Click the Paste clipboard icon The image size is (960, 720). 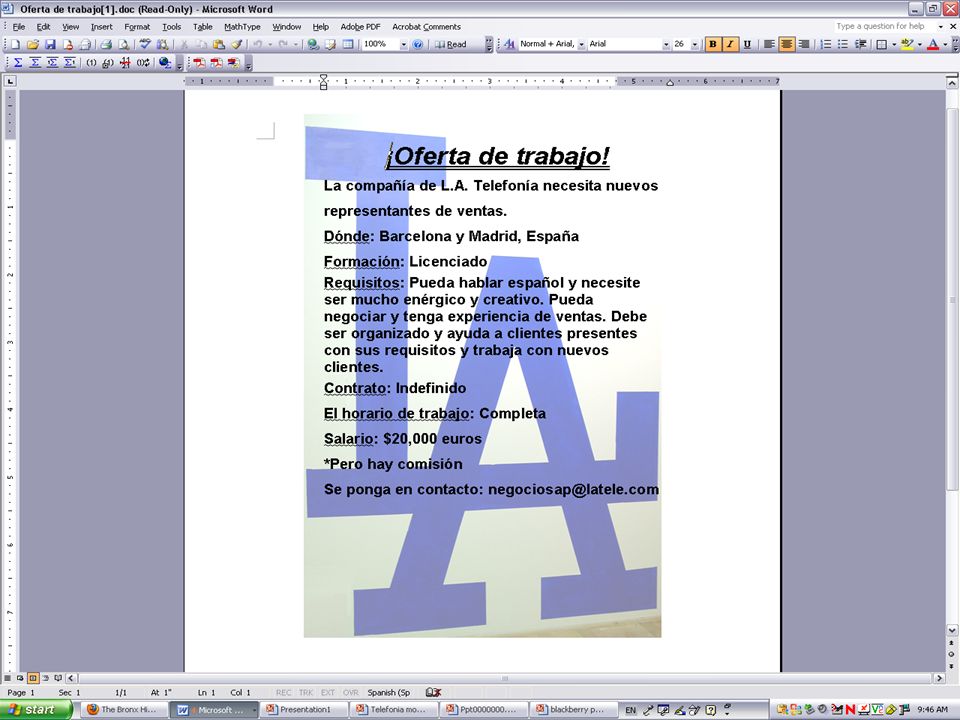click(219, 44)
